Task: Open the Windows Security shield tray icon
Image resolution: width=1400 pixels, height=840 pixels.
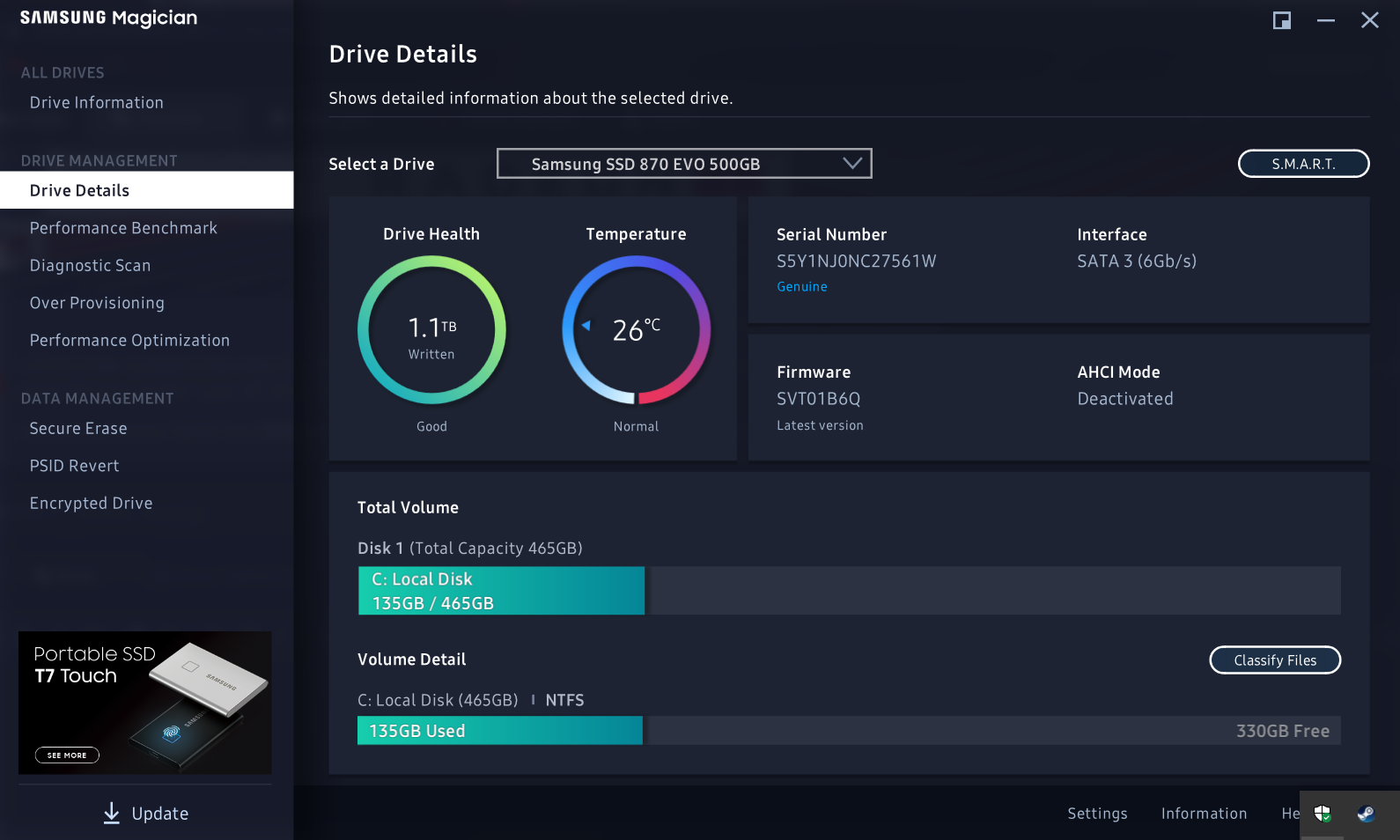Action: [1323, 814]
